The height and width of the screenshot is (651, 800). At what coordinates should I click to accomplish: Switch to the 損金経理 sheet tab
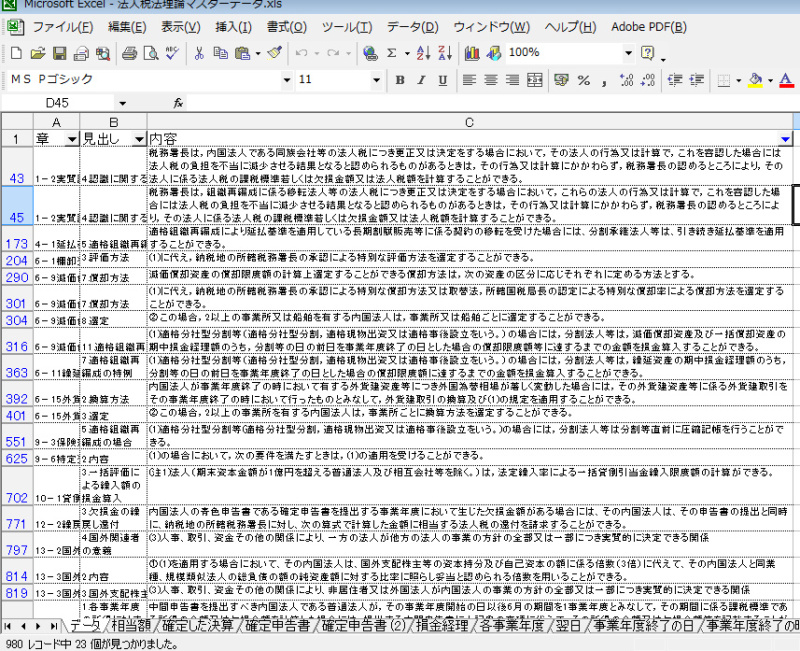tap(442, 625)
